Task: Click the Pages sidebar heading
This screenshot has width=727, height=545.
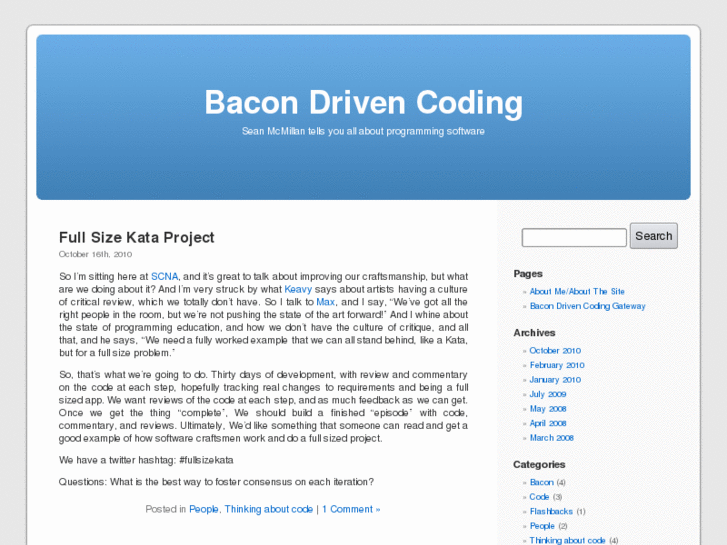Action: pyautogui.click(x=528, y=274)
